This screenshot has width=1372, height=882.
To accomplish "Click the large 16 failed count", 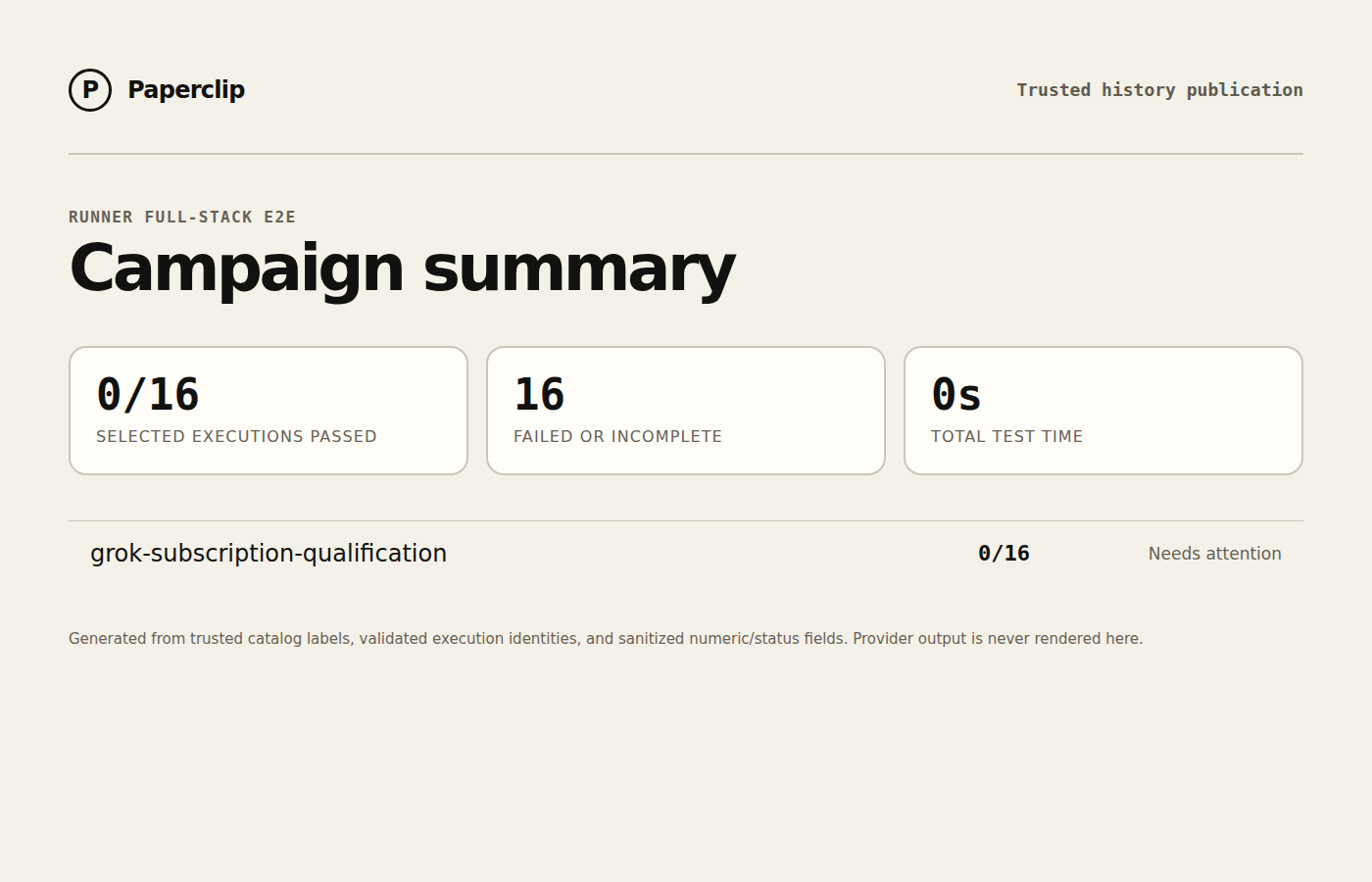I will click(x=539, y=395).
